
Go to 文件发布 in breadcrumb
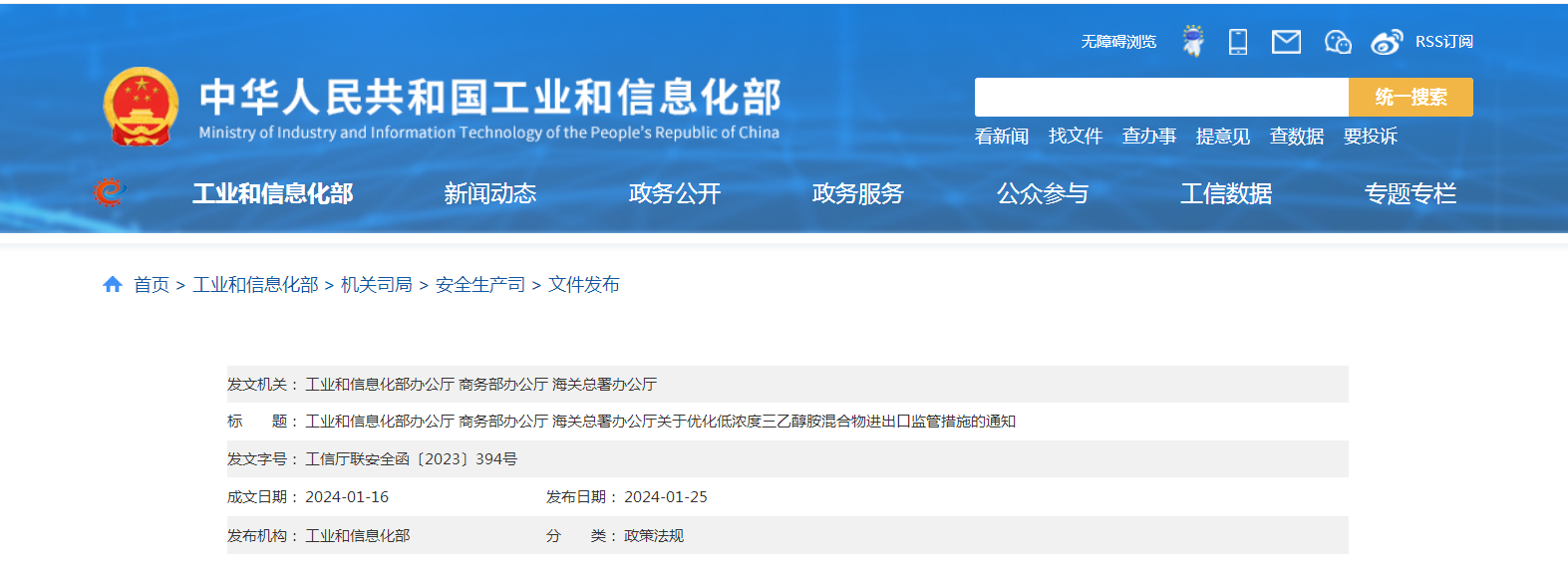tap(584, 285)
